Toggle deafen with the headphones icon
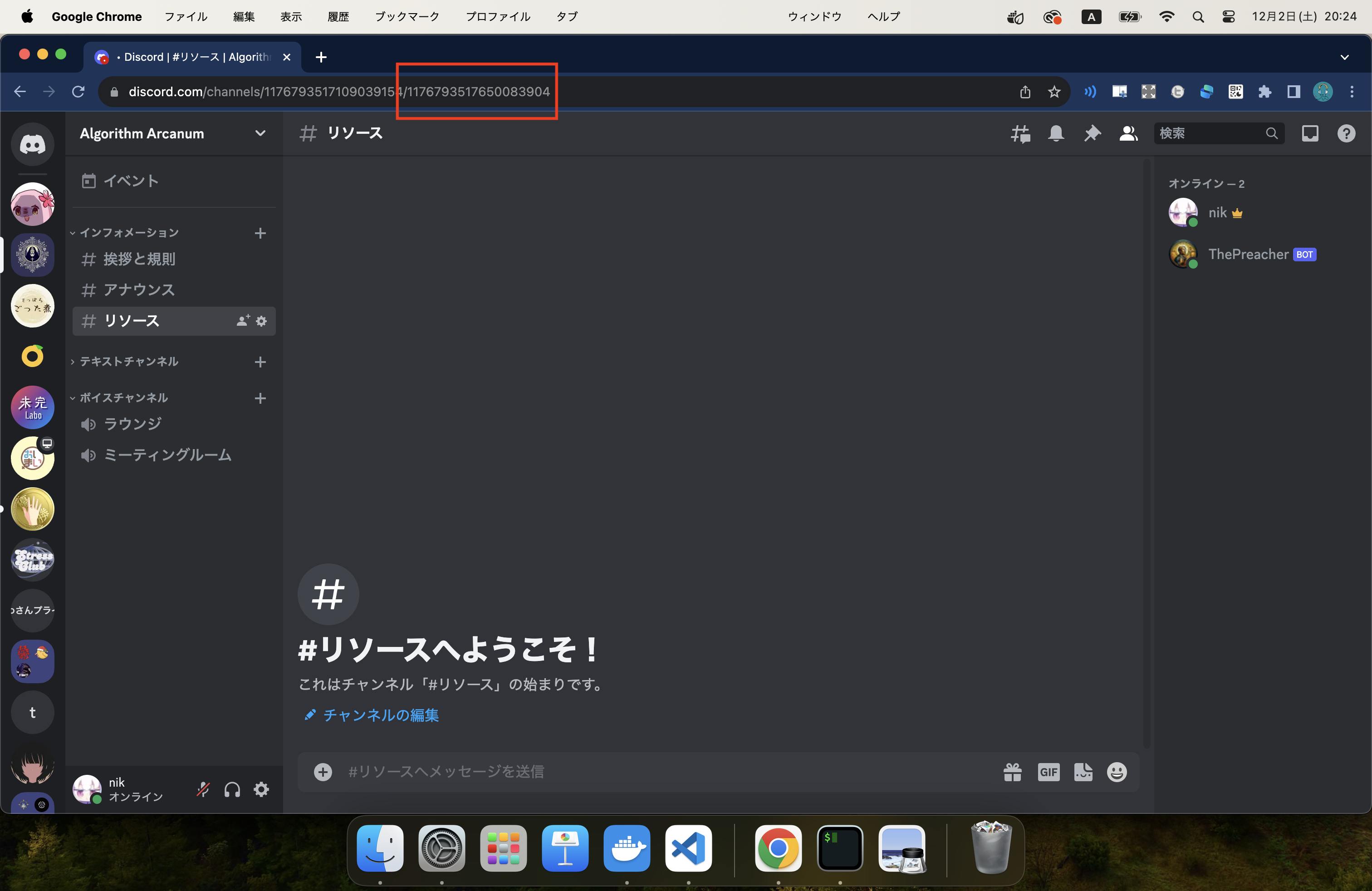 point(232,790)
